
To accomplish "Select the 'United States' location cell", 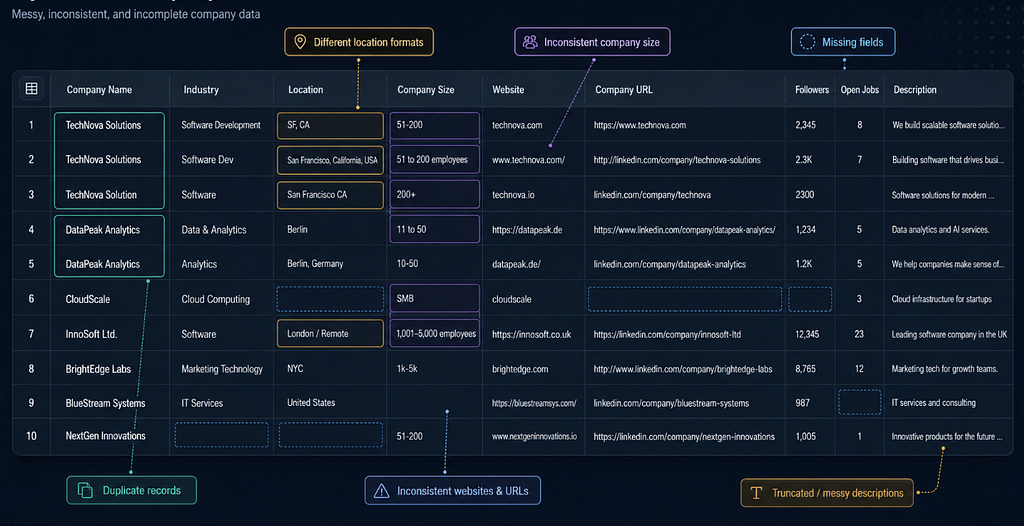I will click(x=311, y=403).
